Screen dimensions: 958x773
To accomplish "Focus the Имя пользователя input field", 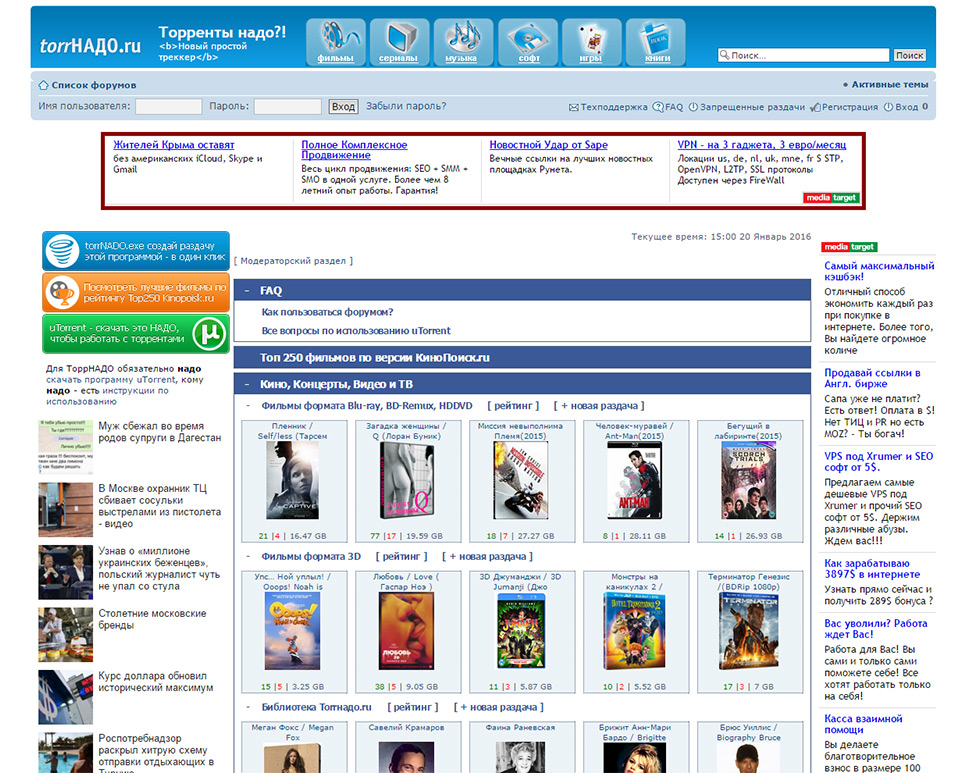I will pyautogui.click(x=169, y=106).
